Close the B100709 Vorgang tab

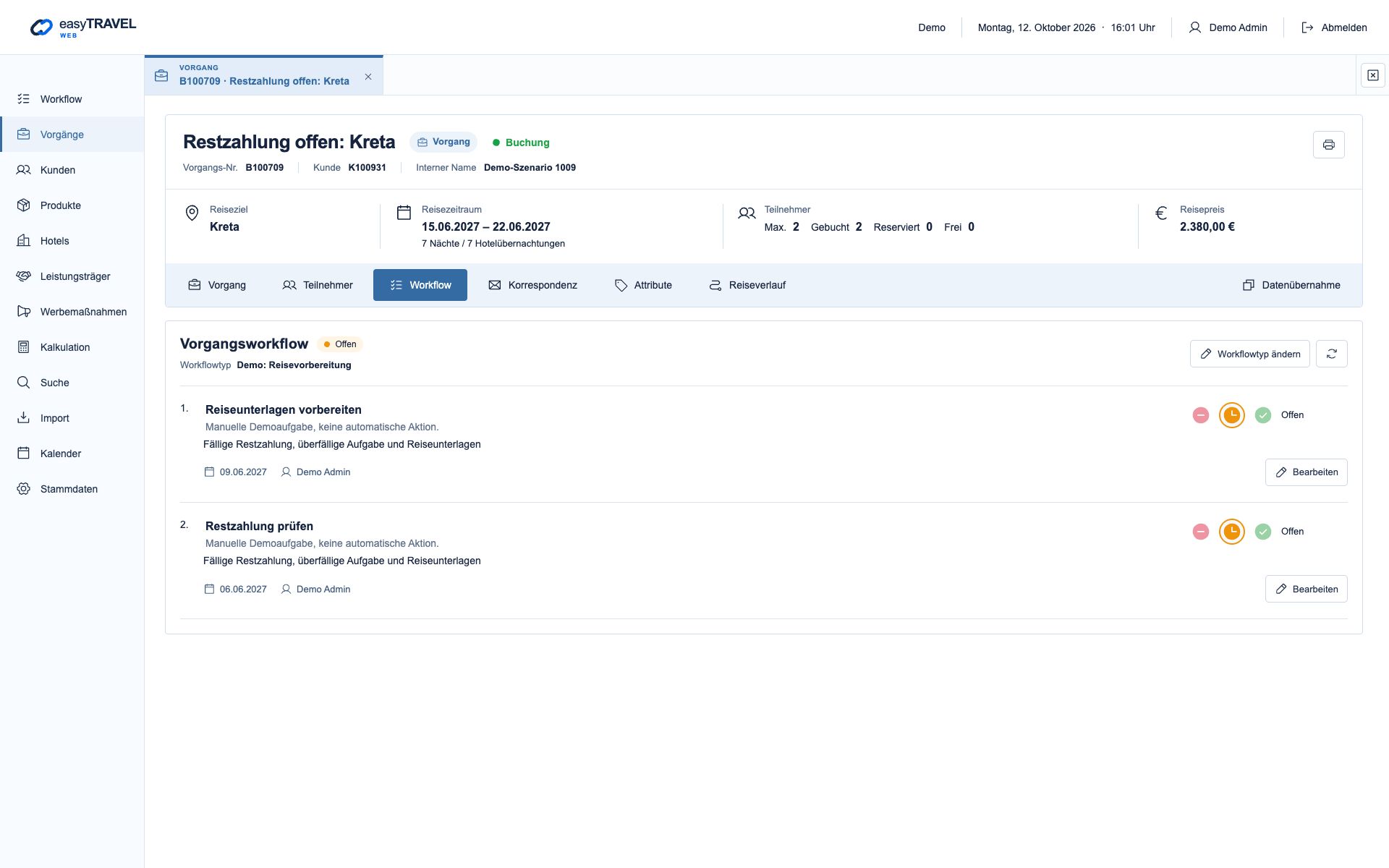click(x=368, y=77)
